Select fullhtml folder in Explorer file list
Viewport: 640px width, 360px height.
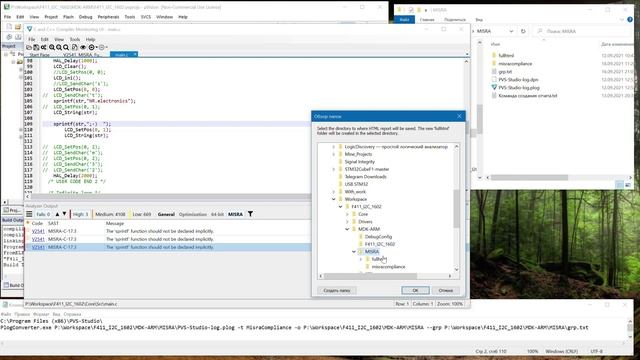pos(506,56)
